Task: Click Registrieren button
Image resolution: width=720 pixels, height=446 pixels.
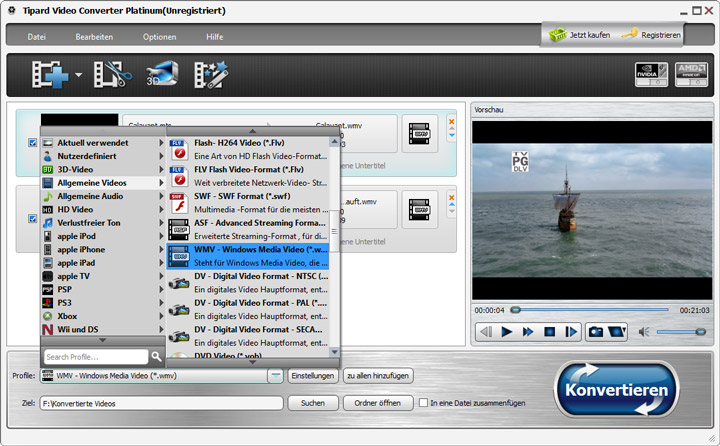Action: [x=651, y=35]
